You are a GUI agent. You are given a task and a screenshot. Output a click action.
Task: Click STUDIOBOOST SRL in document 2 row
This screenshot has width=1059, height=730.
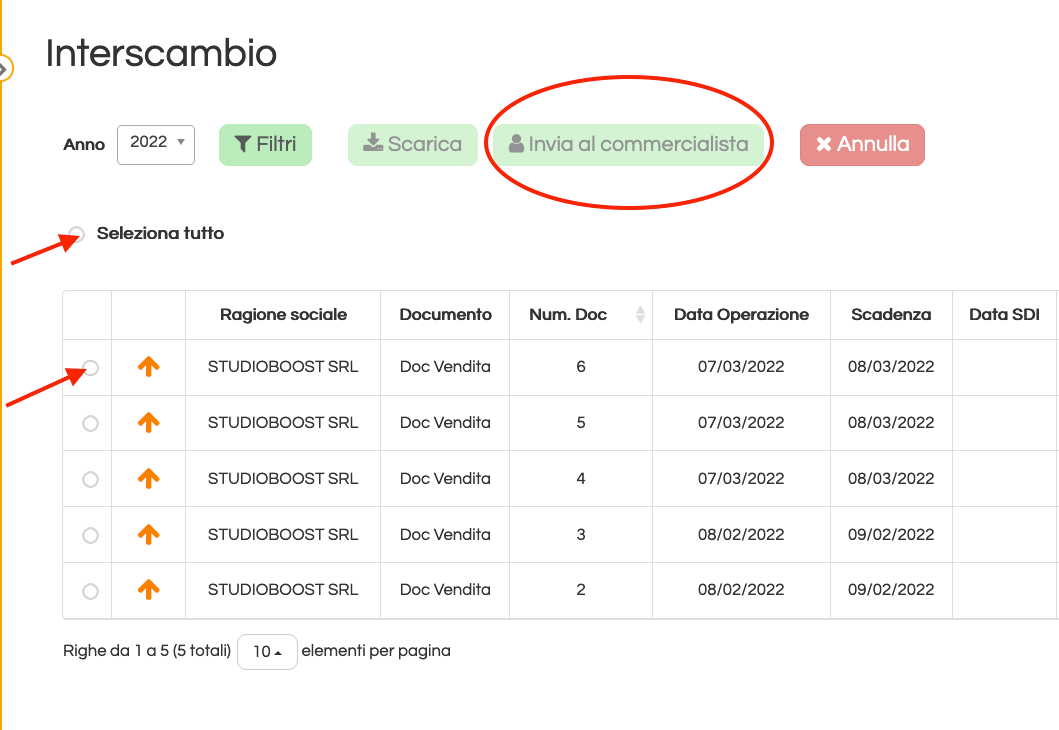click(283, 590)
